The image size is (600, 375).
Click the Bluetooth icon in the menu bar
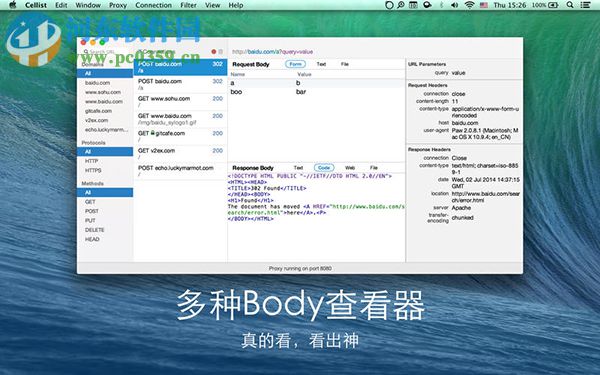click(x=441, y=5)
